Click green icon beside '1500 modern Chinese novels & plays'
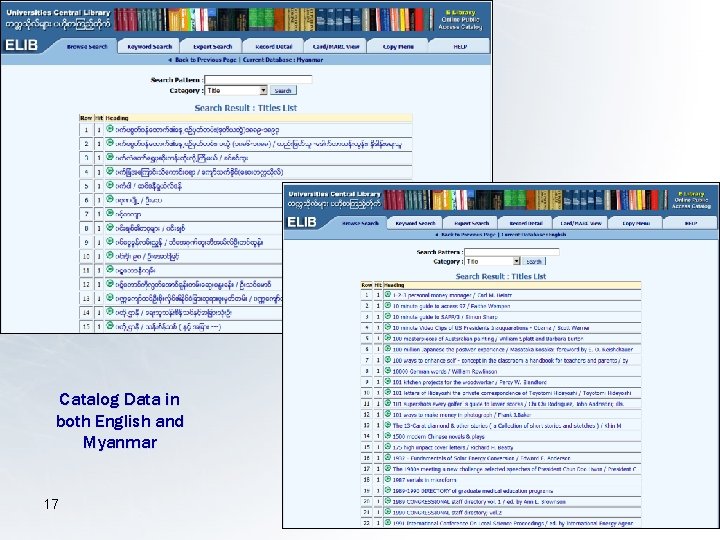This screenshot has width=720, height=540. pos(388,436)
